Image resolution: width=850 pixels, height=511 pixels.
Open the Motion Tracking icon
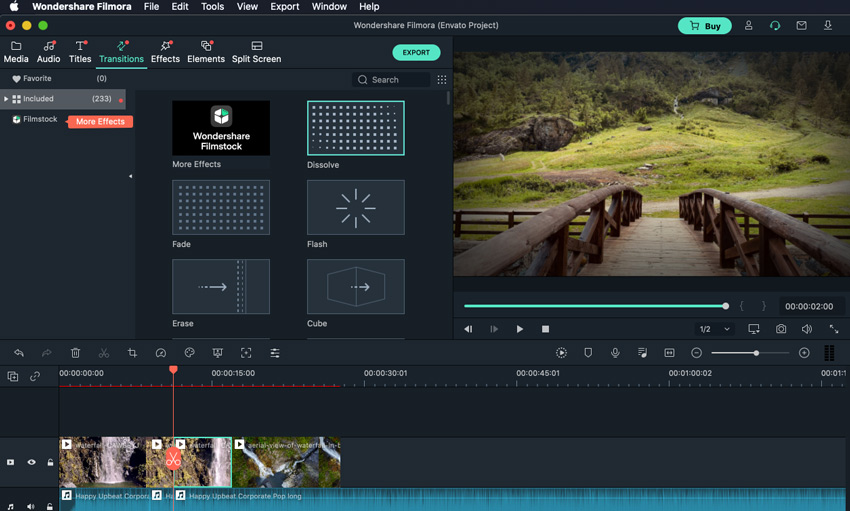[x=246, y=353]
